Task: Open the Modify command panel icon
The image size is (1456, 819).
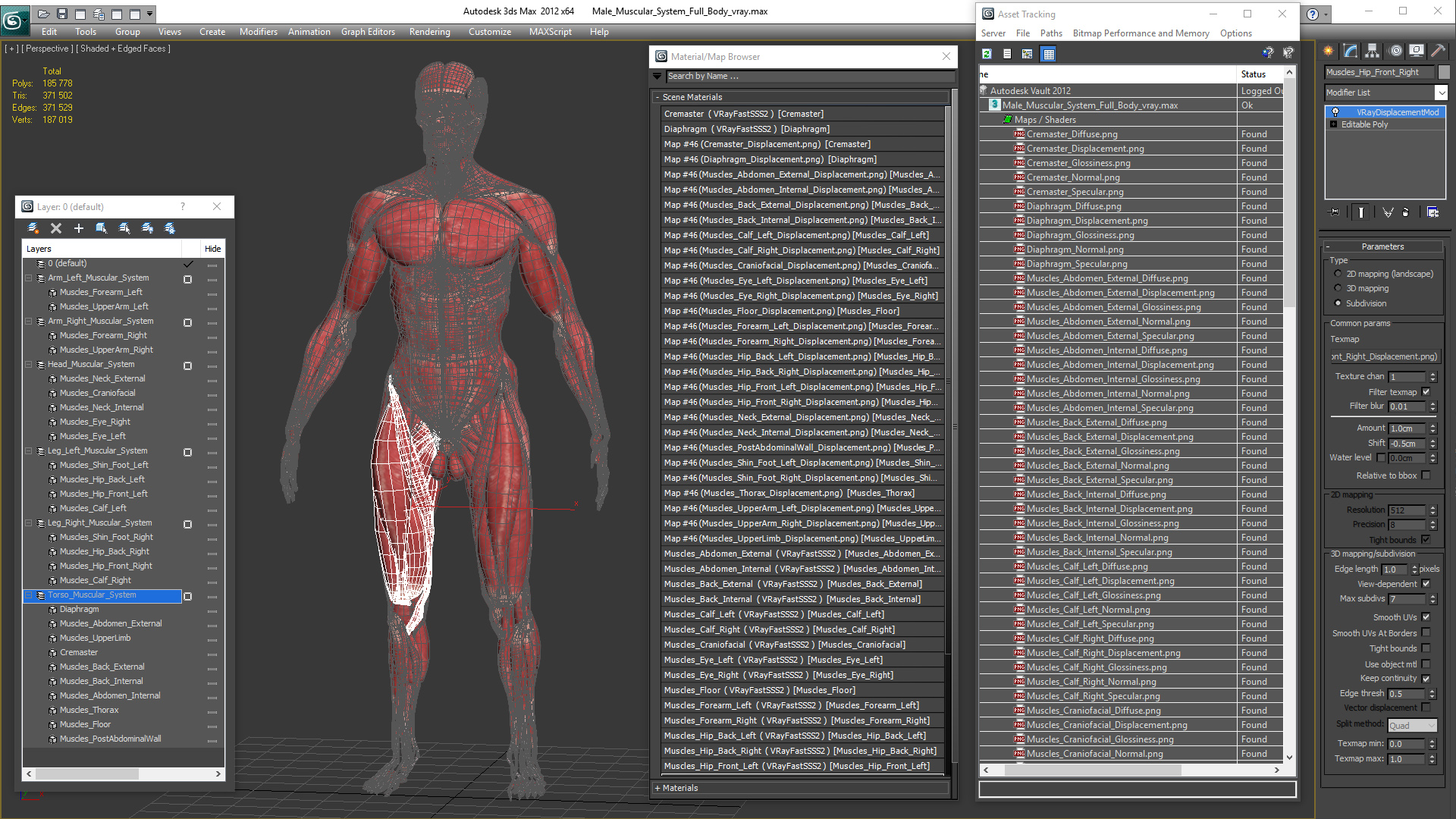Action: coord(1351,51)
